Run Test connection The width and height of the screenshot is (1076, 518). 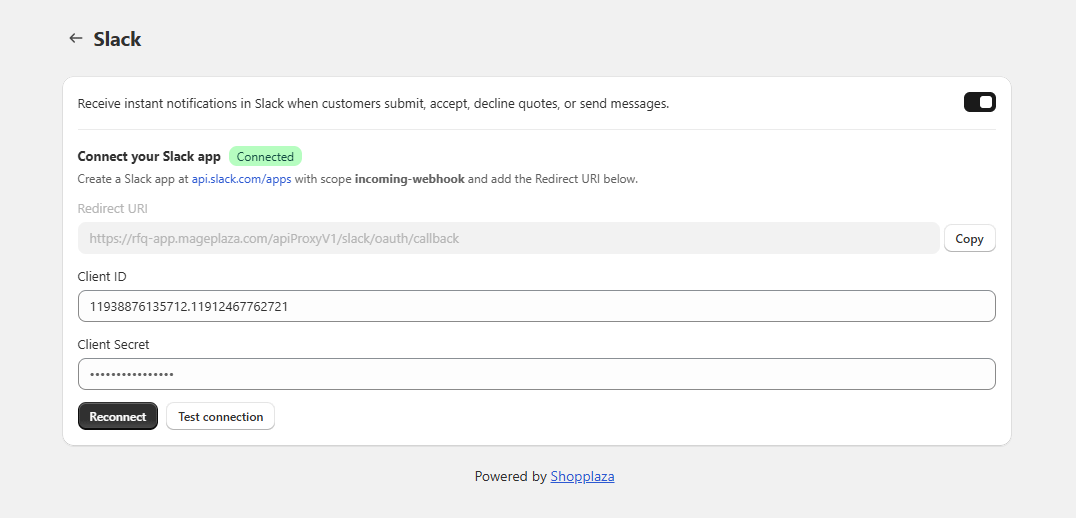[220, 416]
